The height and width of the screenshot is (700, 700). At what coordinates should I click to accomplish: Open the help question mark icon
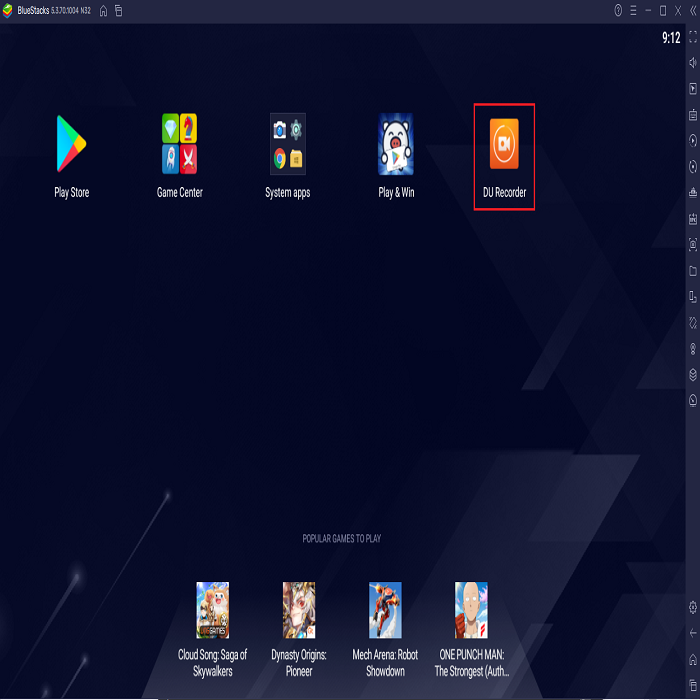[618, 11]
